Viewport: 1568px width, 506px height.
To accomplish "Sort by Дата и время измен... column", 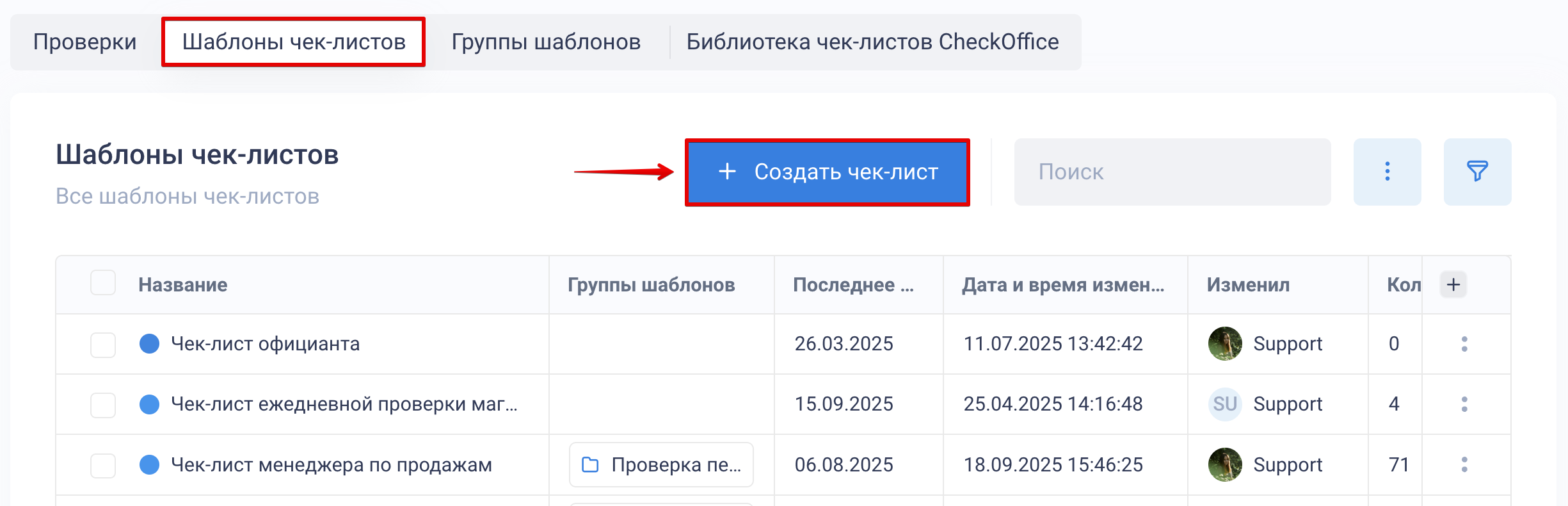I will pos(1063,285).
